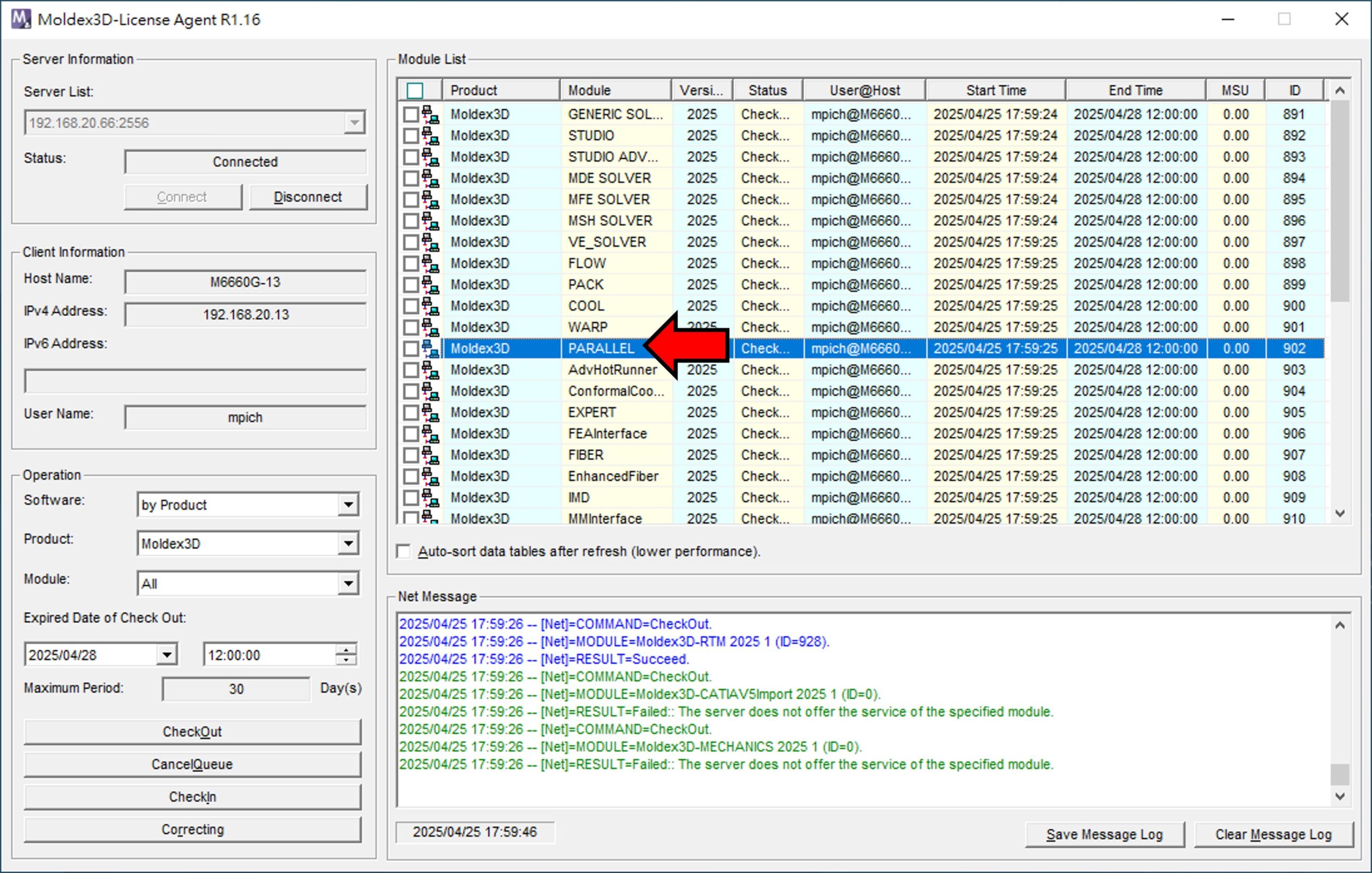Image resolution: width=1372 pixels, height=873 pixels.
Task: Open the Module dropdown showing All
Action: [348, 583]
